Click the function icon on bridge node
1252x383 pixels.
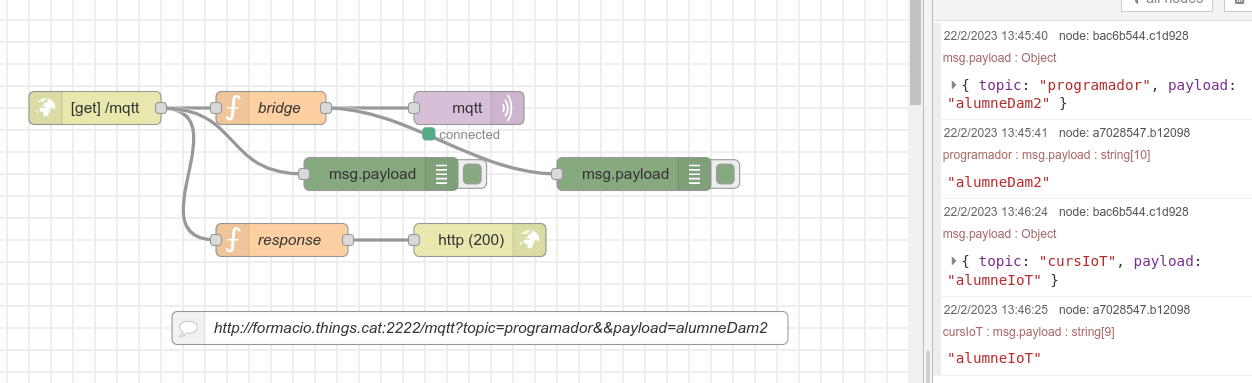click(x=231, y=108)
